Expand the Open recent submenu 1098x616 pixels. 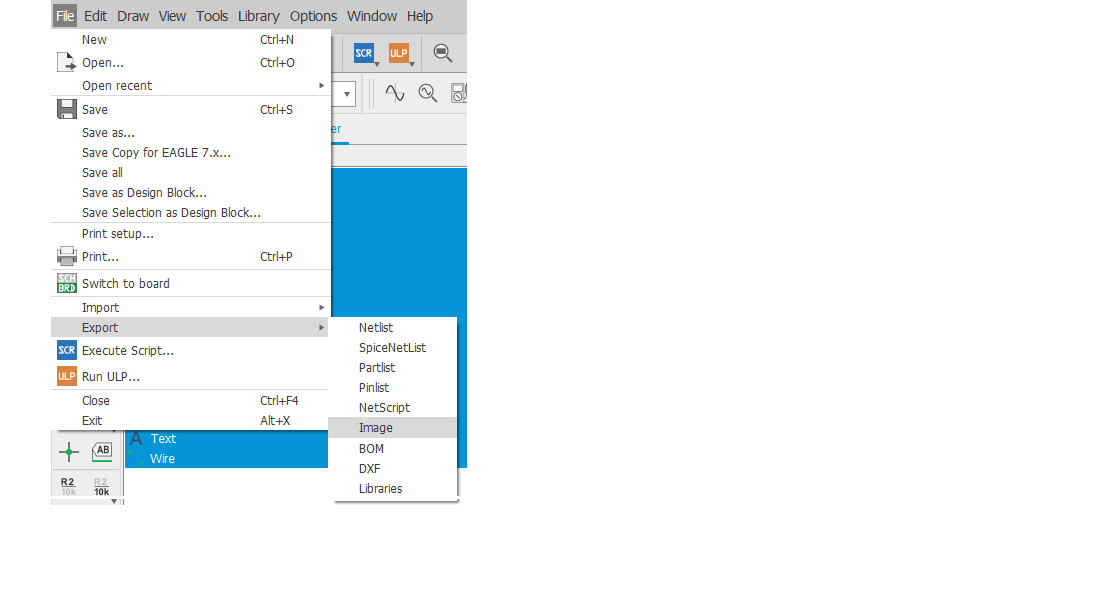click(190, 85)
